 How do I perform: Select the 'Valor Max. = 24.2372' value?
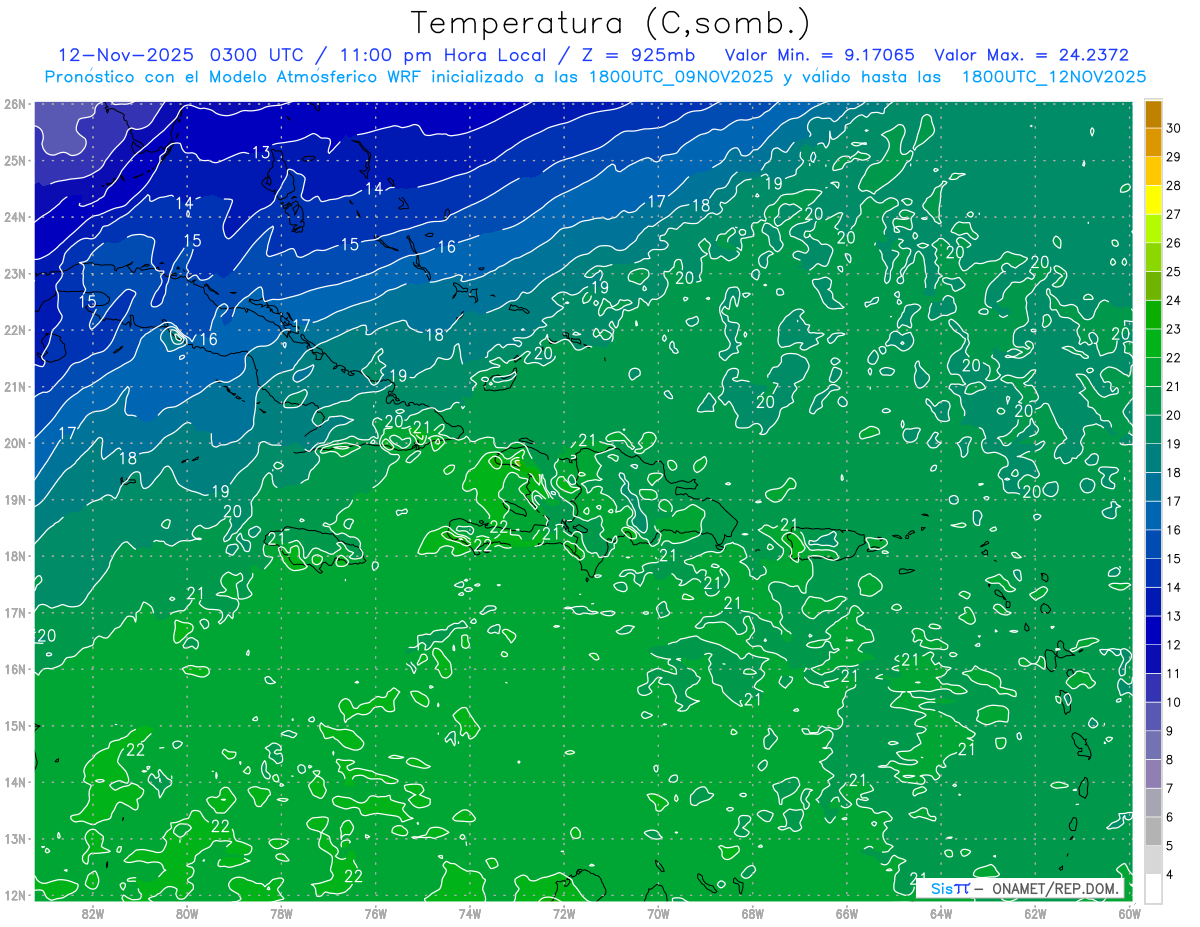(1031, 55)
